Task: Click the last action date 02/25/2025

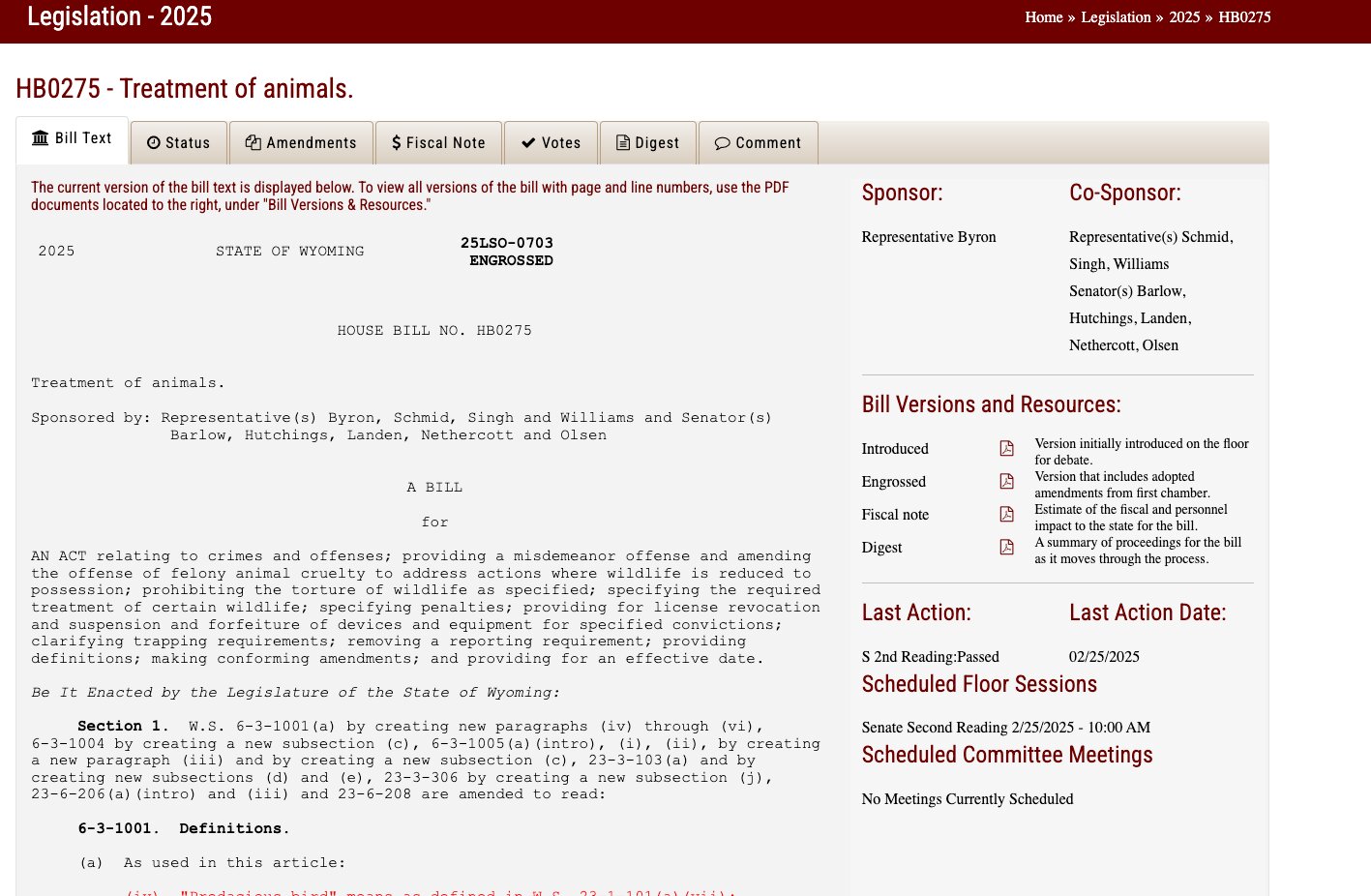Action: click(x=1104, y=657)
